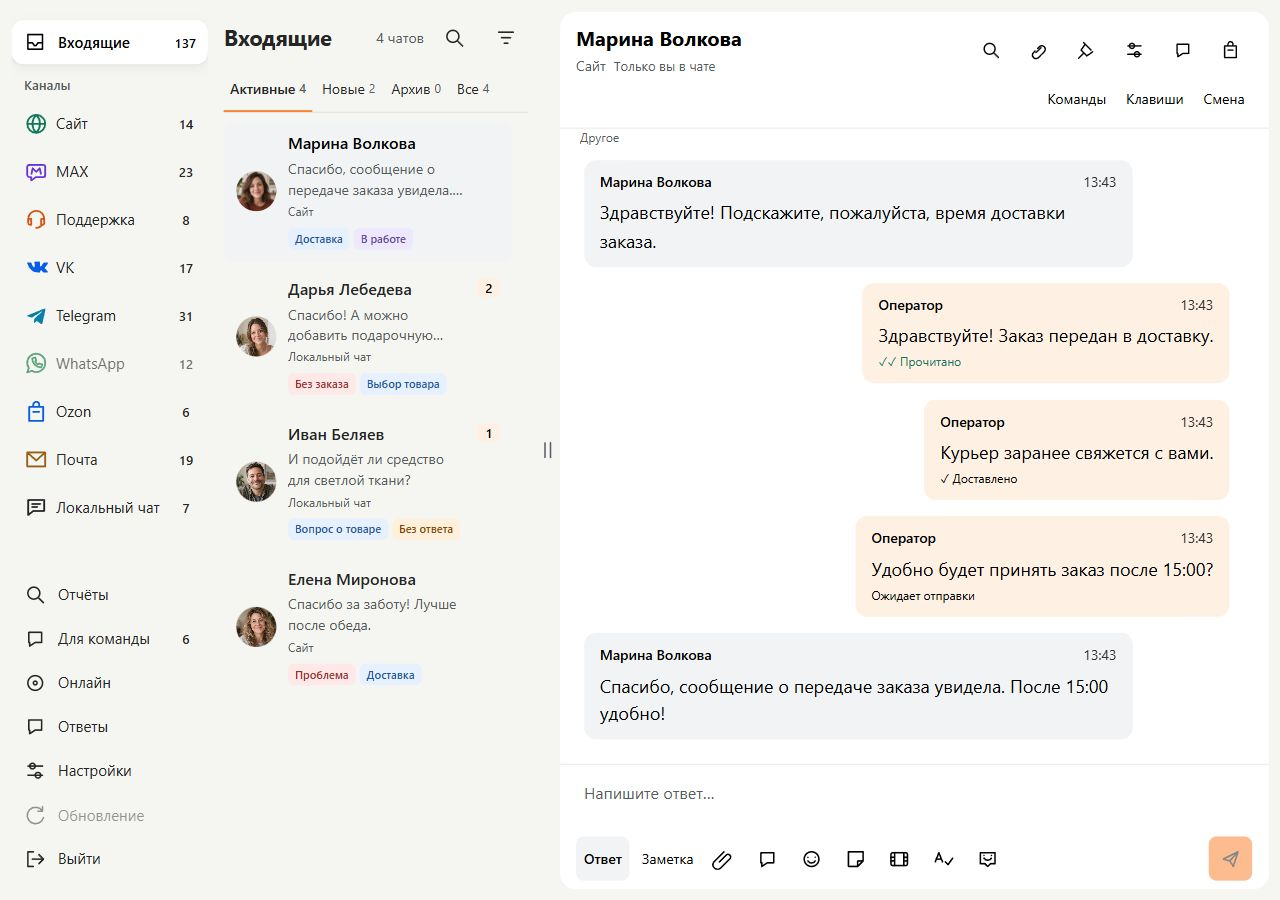The width and height of the screenshot is (1280, 900).
Task: Open the Иван Беляев chat
Action: [x=368, y=482]
